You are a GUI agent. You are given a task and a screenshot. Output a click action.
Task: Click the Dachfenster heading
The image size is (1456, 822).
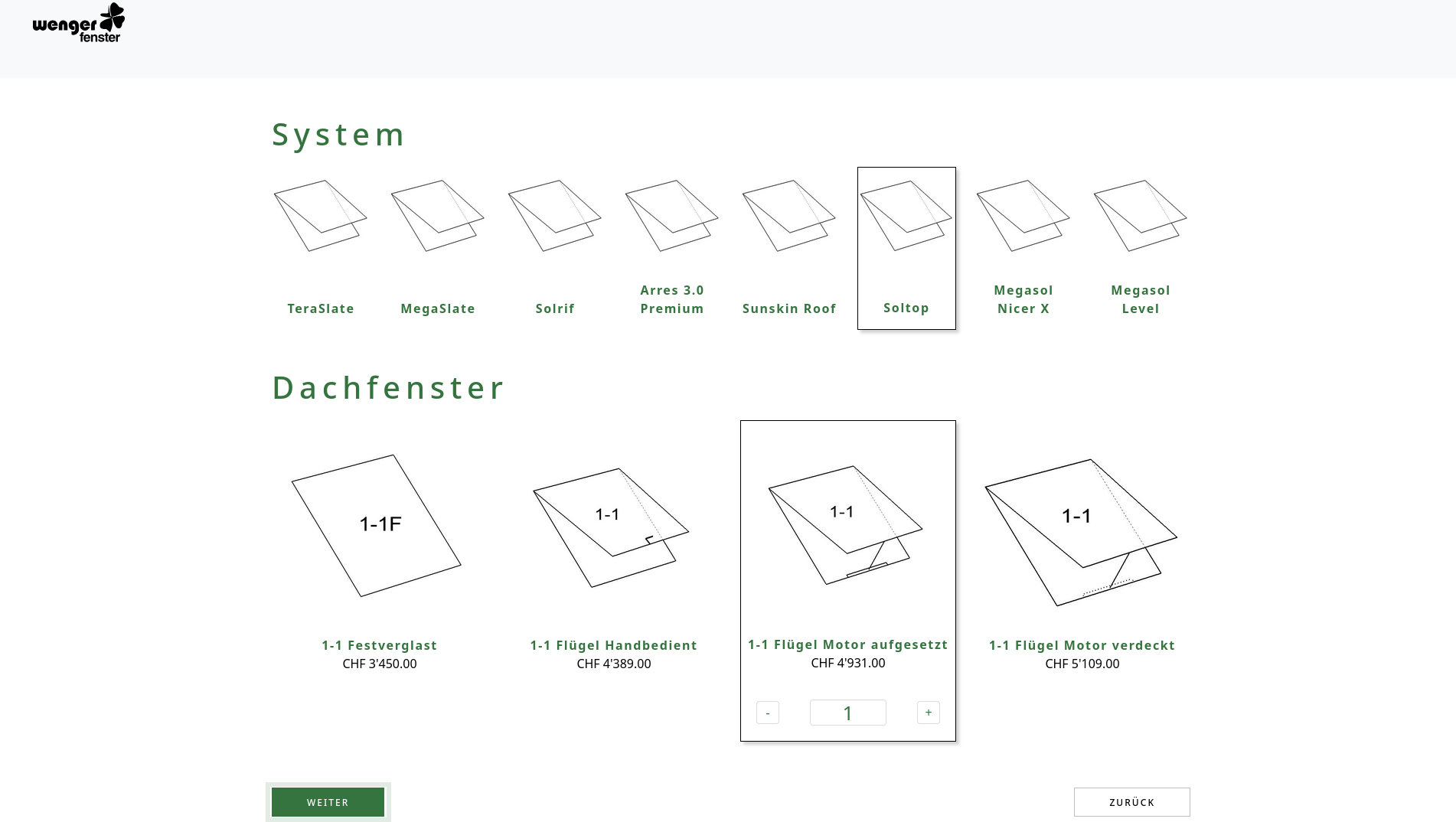tap(388, 387)
